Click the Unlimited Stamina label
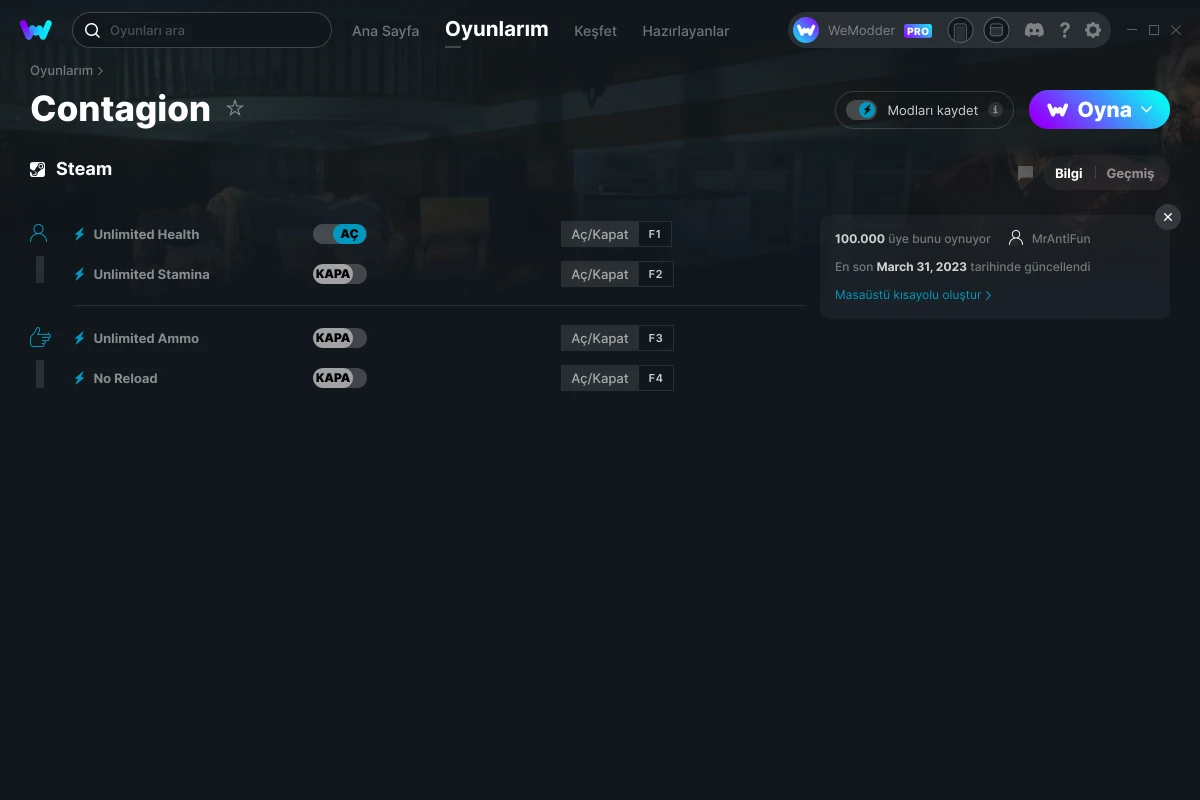Image resolution: width=1200 pixels, height=800 pixels. [151, 274]
